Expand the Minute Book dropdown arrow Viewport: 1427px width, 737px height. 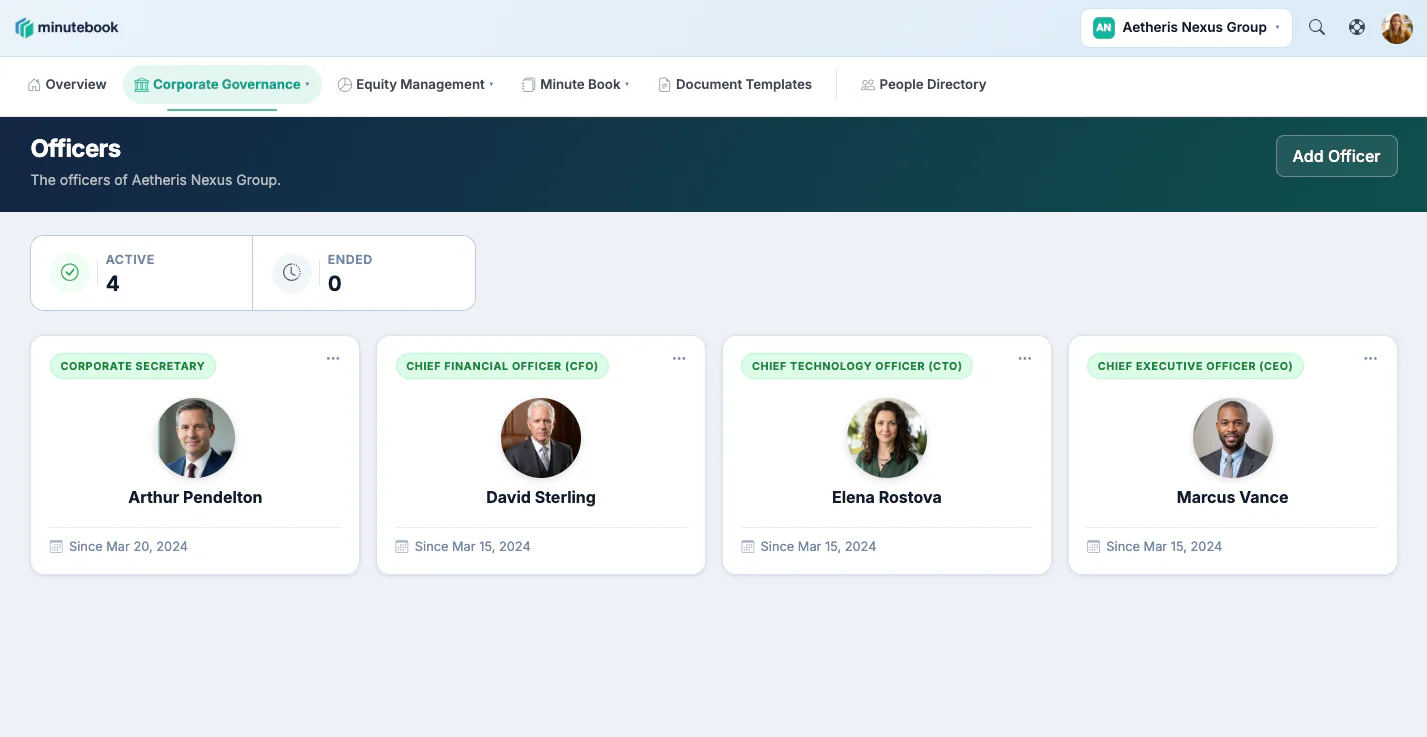pyautogui.click(x=627, y=85)
